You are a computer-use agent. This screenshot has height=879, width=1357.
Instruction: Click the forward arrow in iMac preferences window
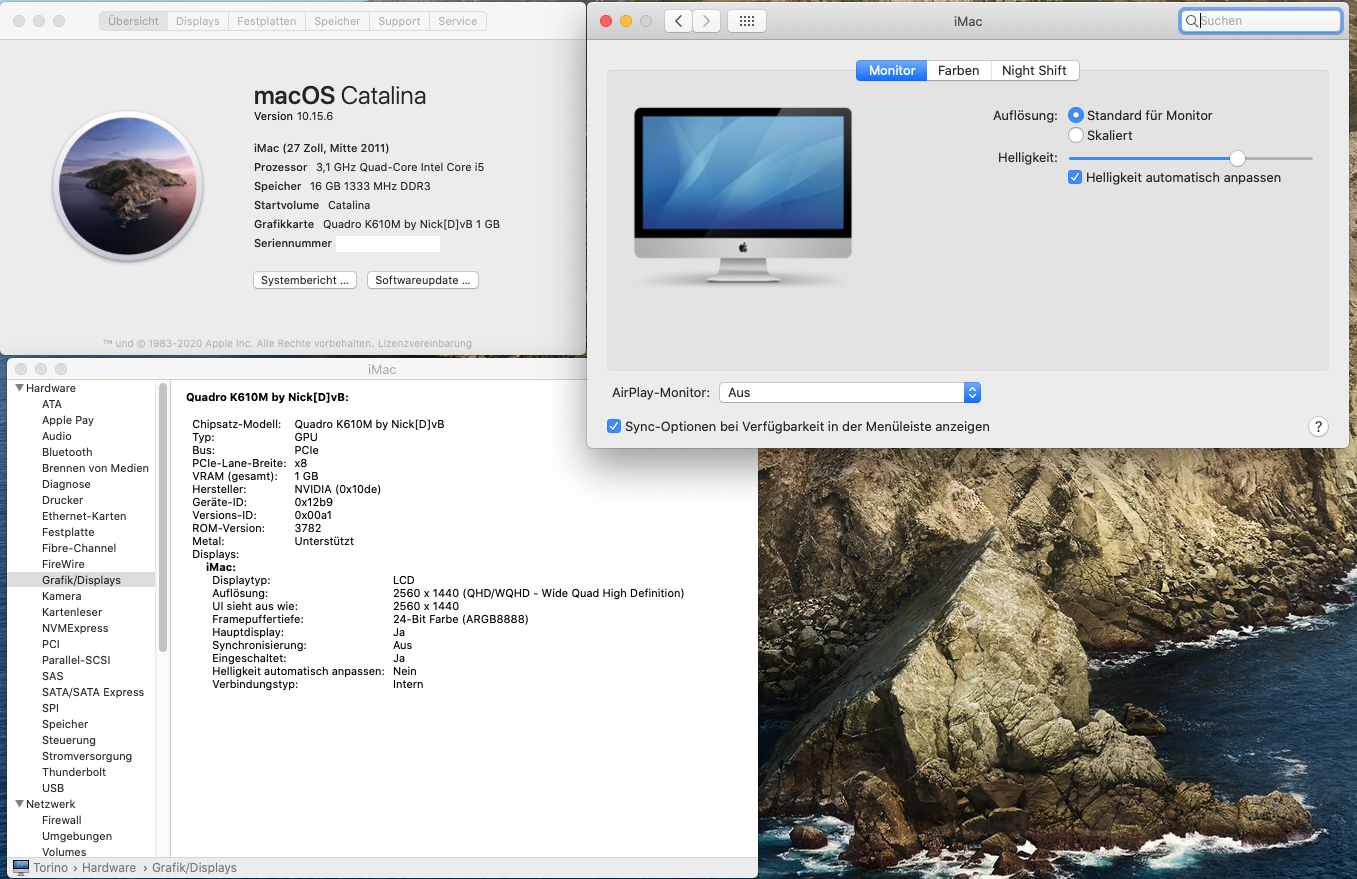tap(706, 21)
